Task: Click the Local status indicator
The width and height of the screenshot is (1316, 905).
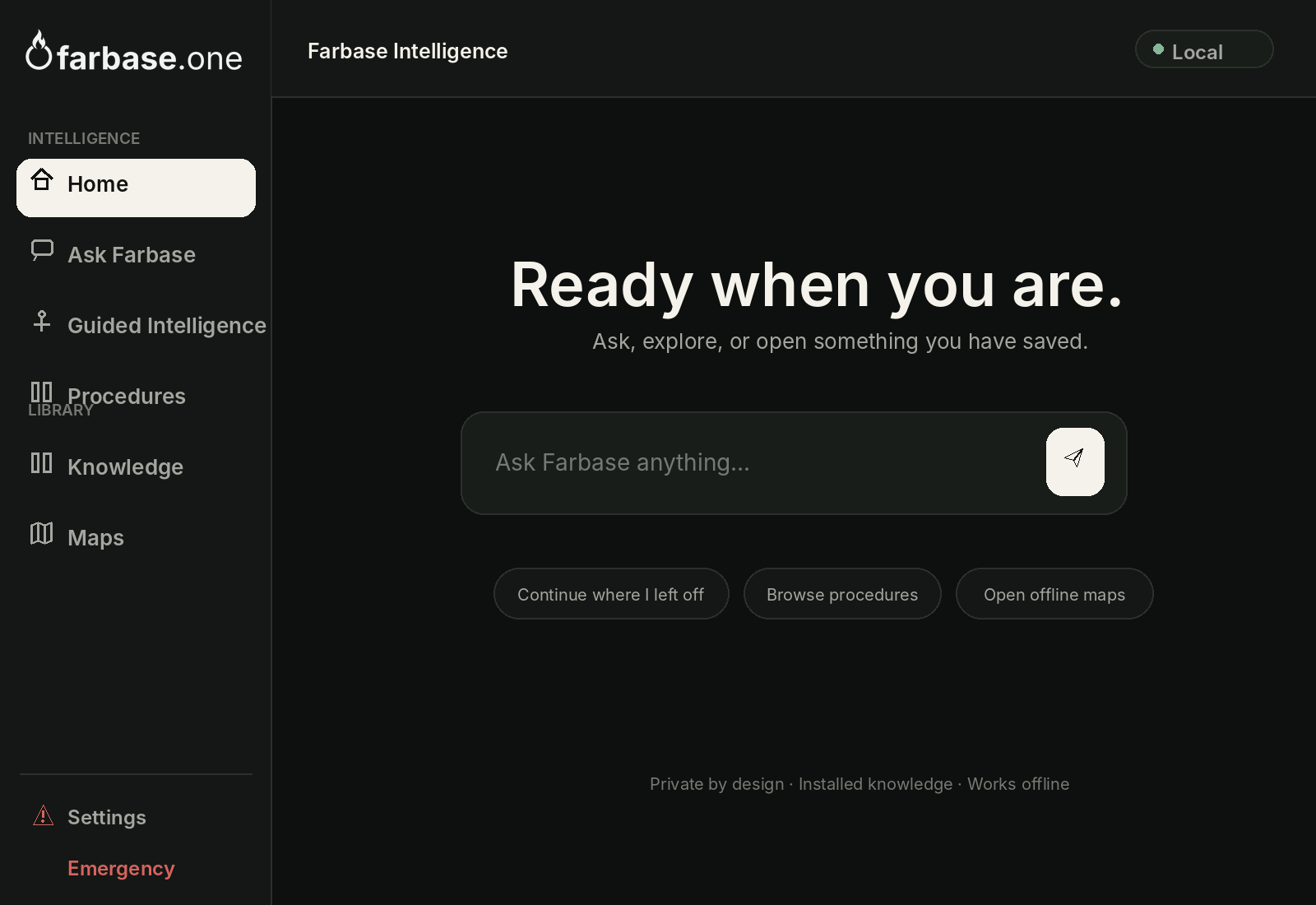Action: point(1204,49)
